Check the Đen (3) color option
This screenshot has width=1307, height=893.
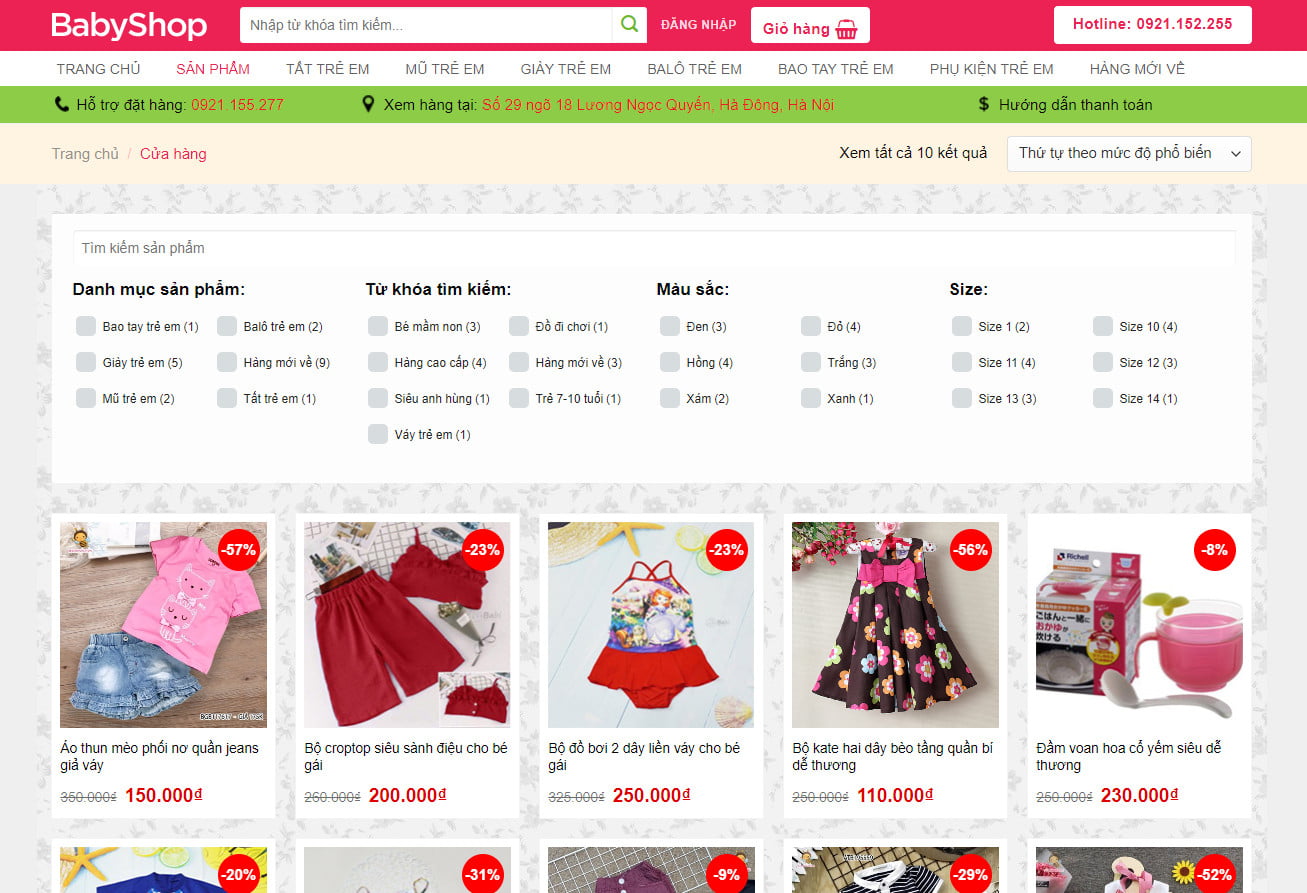[670, 326]
